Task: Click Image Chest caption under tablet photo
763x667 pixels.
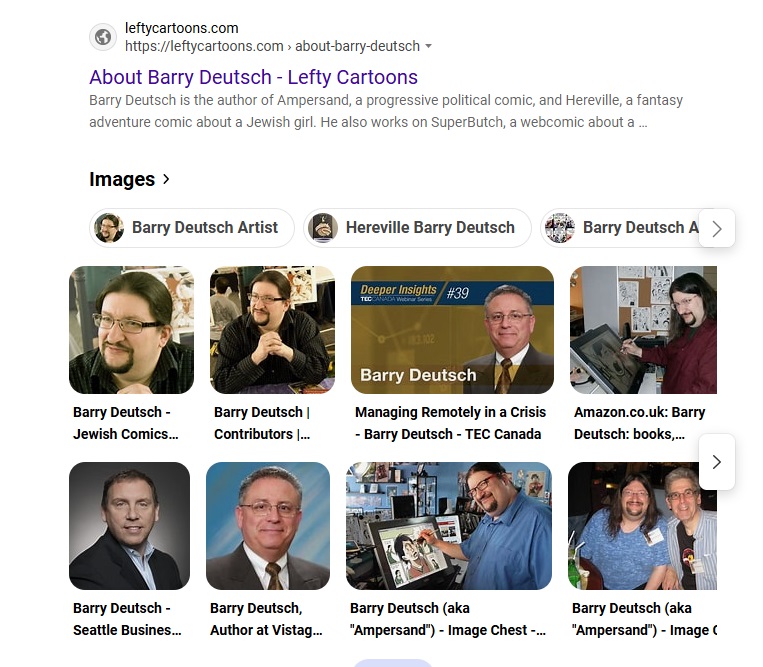Action: pos(448,619)
